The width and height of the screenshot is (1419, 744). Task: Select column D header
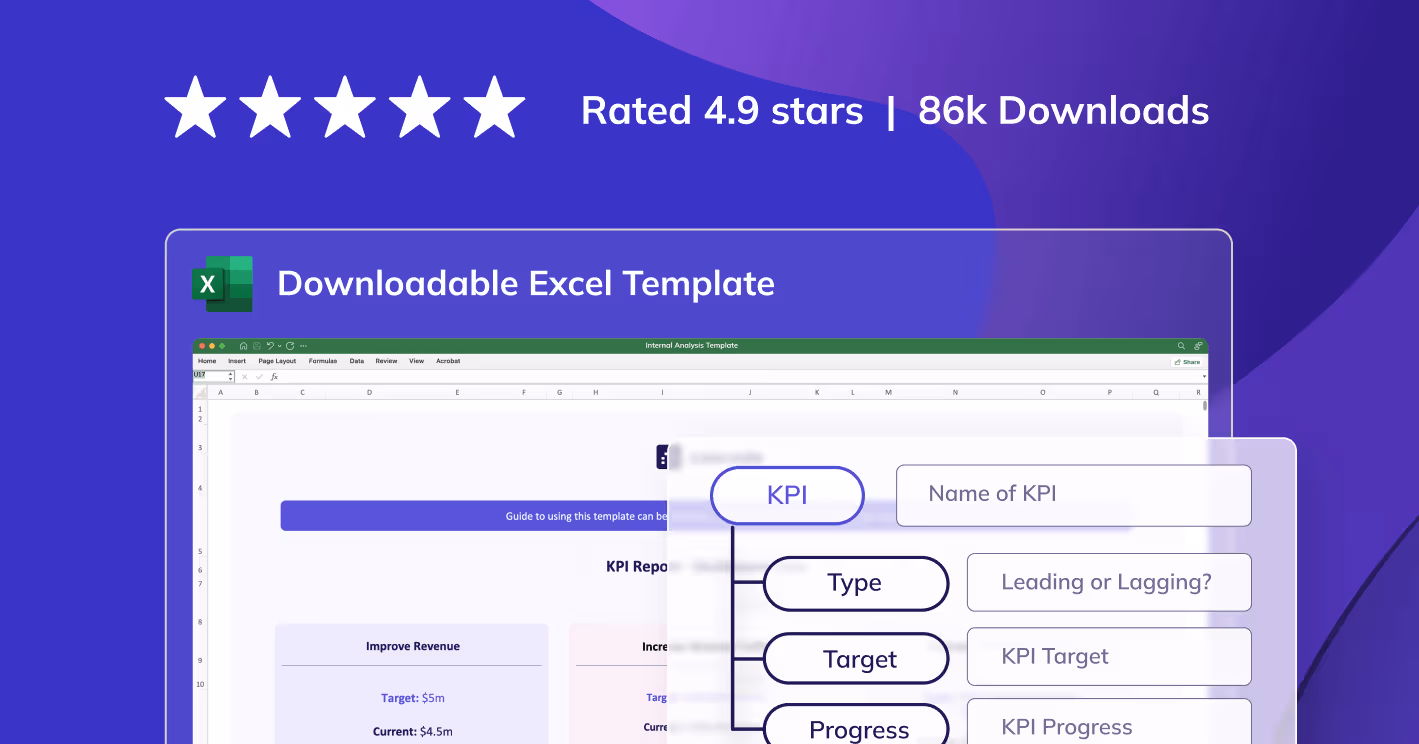click(369, 393)
